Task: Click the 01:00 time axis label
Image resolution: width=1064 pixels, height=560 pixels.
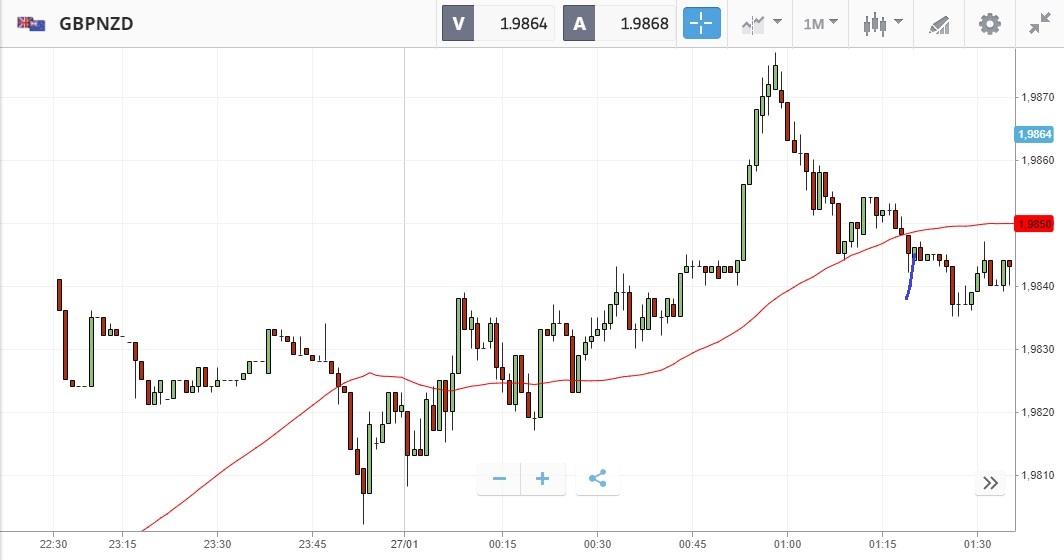Action: tap(787, 543)
